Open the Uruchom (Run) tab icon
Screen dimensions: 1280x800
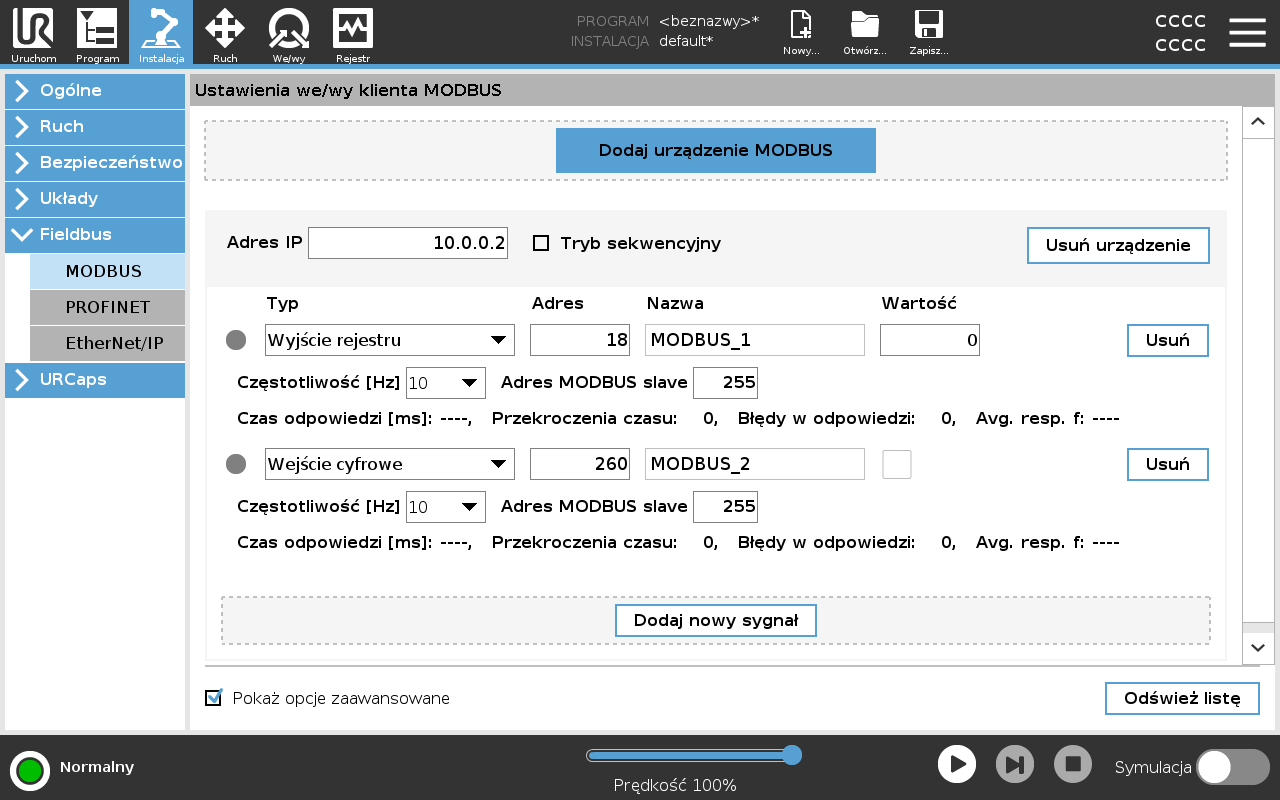coord(33,33)
